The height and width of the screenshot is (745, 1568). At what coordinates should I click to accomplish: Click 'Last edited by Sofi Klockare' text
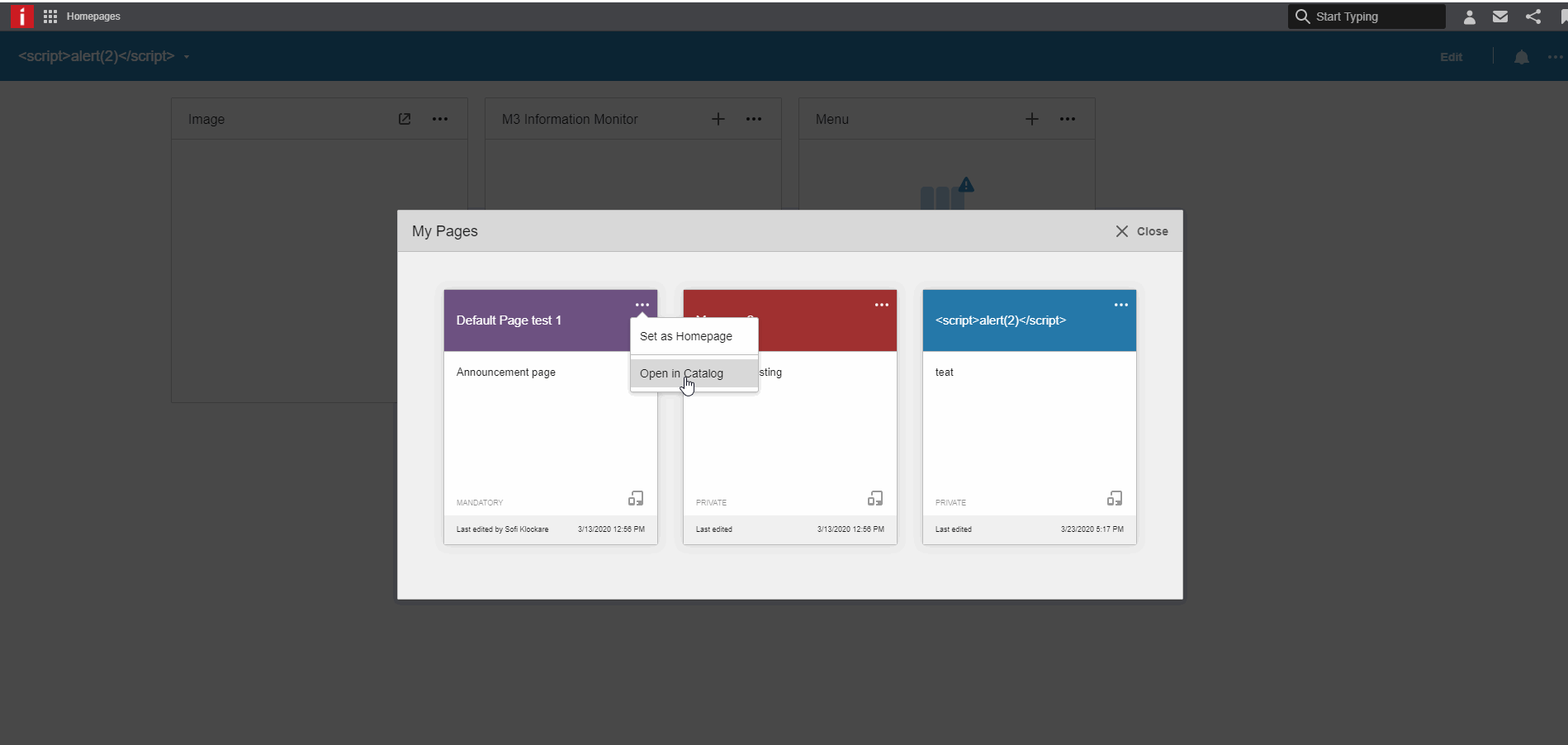point(502,529)
